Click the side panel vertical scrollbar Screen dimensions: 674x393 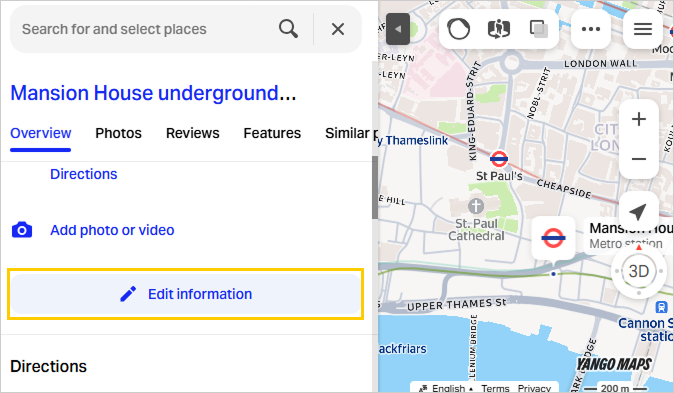(374, 187)
